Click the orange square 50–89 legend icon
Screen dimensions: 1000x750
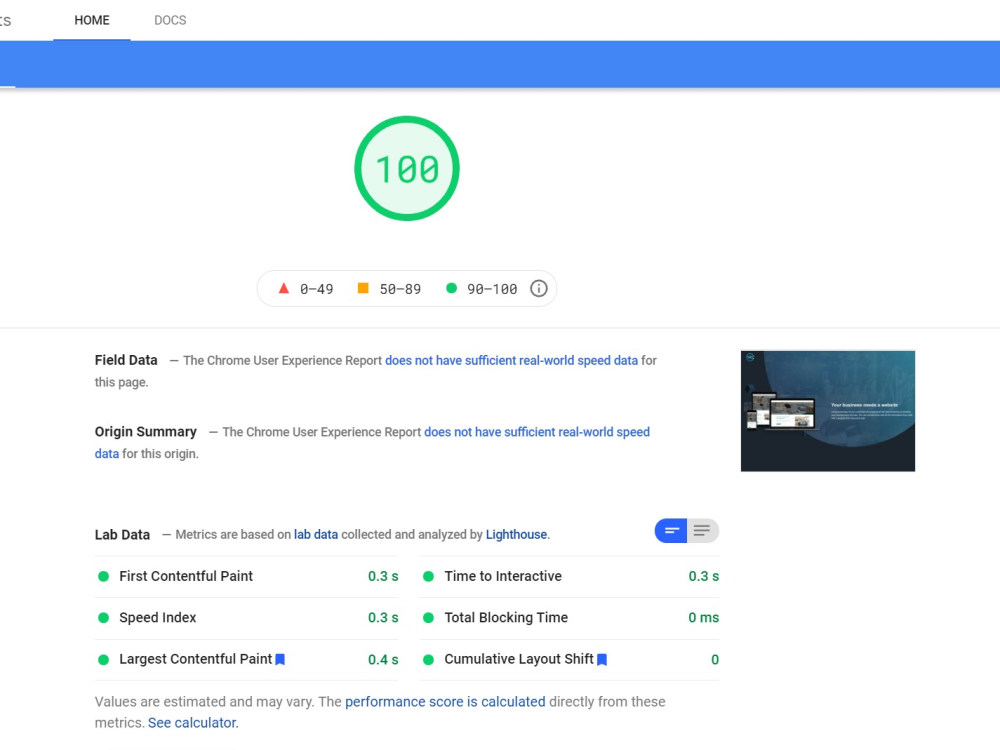(363, 288)
